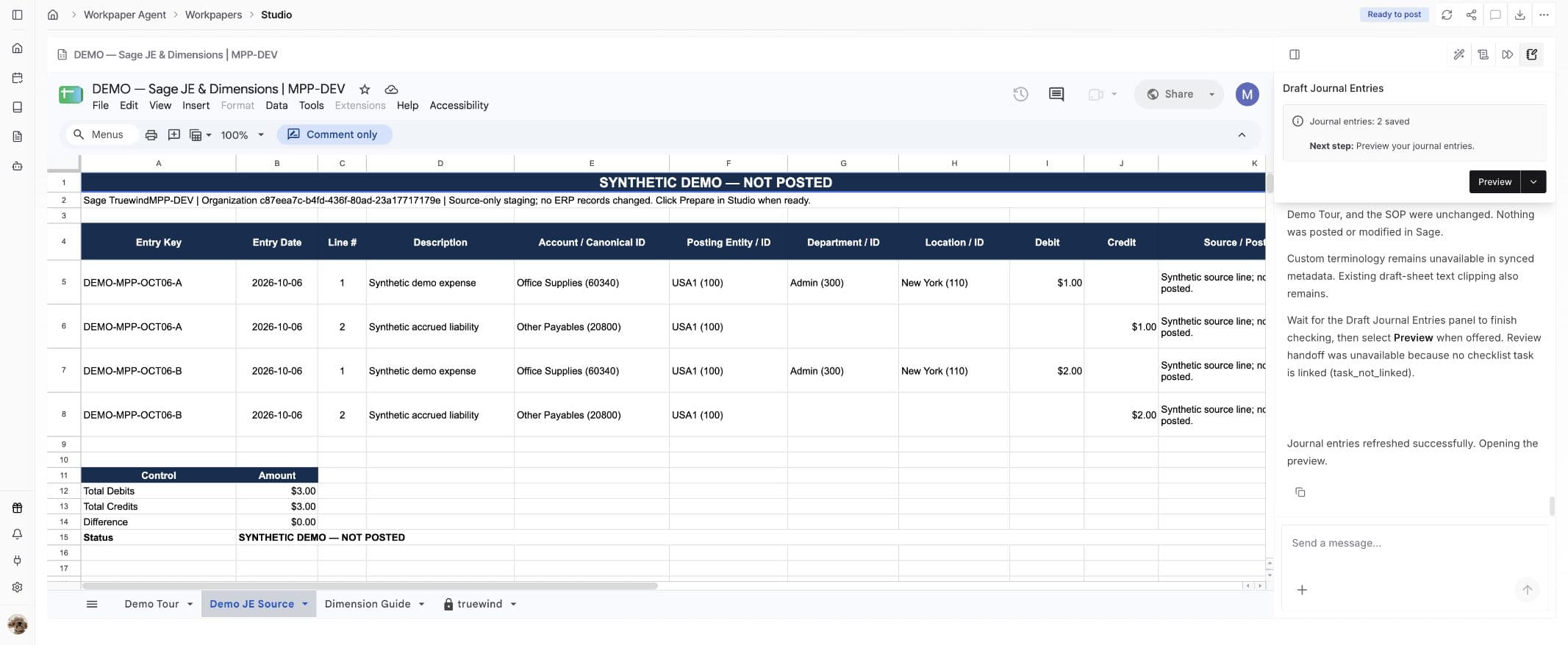The height and width of the screenshot is (645, 1568).
Task: Open the home breadcrumb icon
Action: (x=53, y=15)
